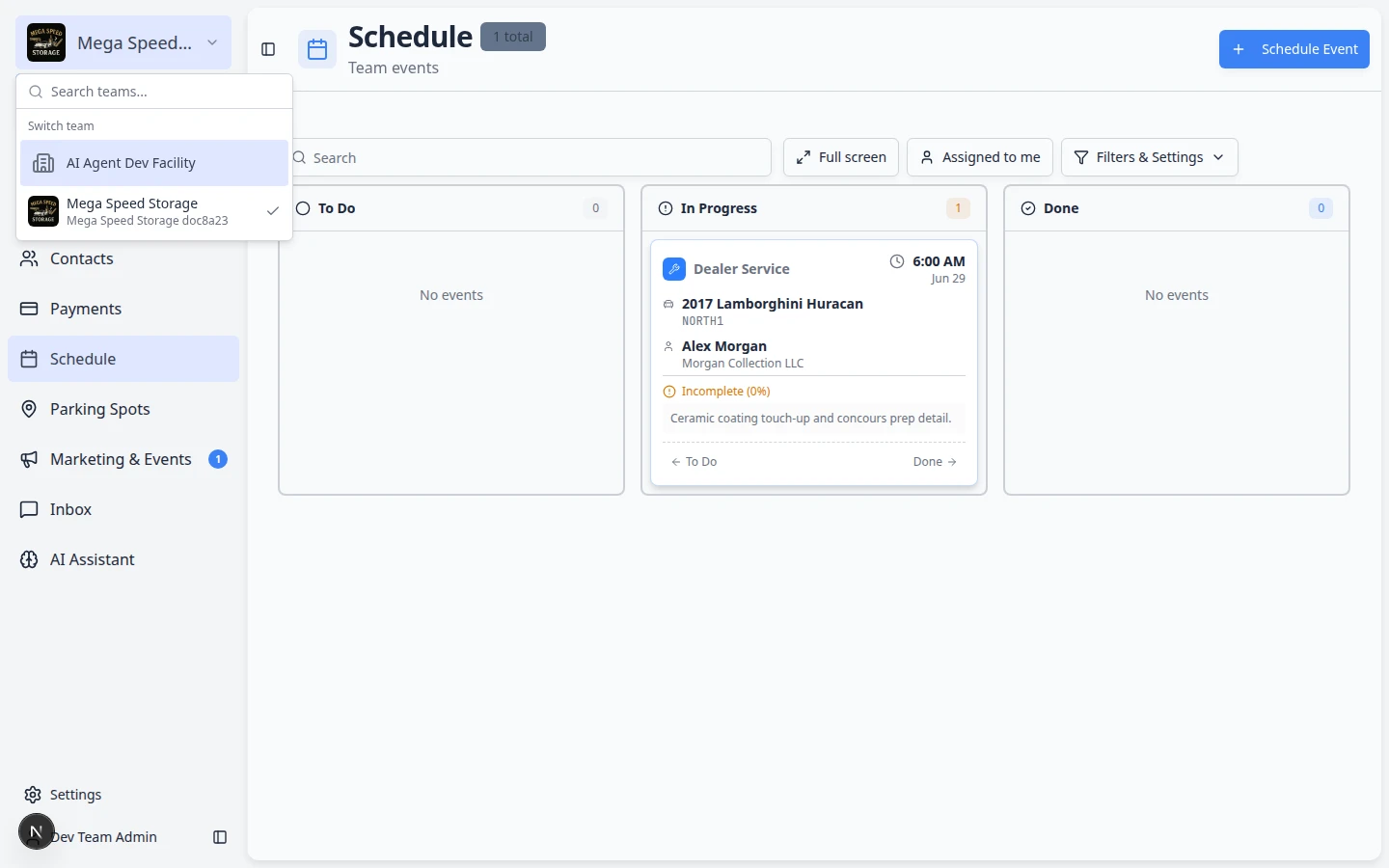Image resolution: width=1389 pixels, height=868 pixels.
Task: Click the Dealer Service wrench icon
Action: coord(674,269)
